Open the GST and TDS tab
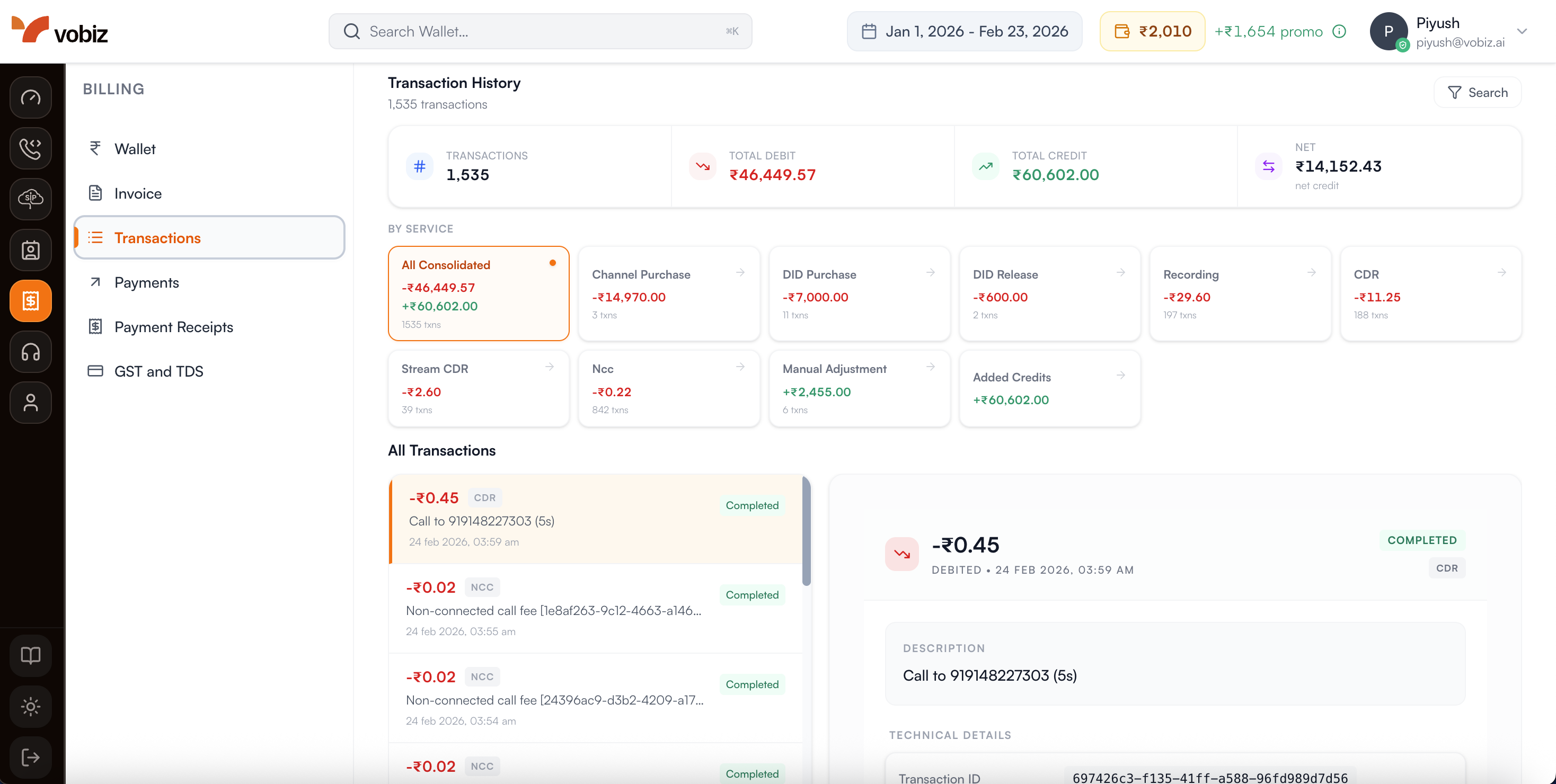1556x784 pixels. tap(159, 371)
